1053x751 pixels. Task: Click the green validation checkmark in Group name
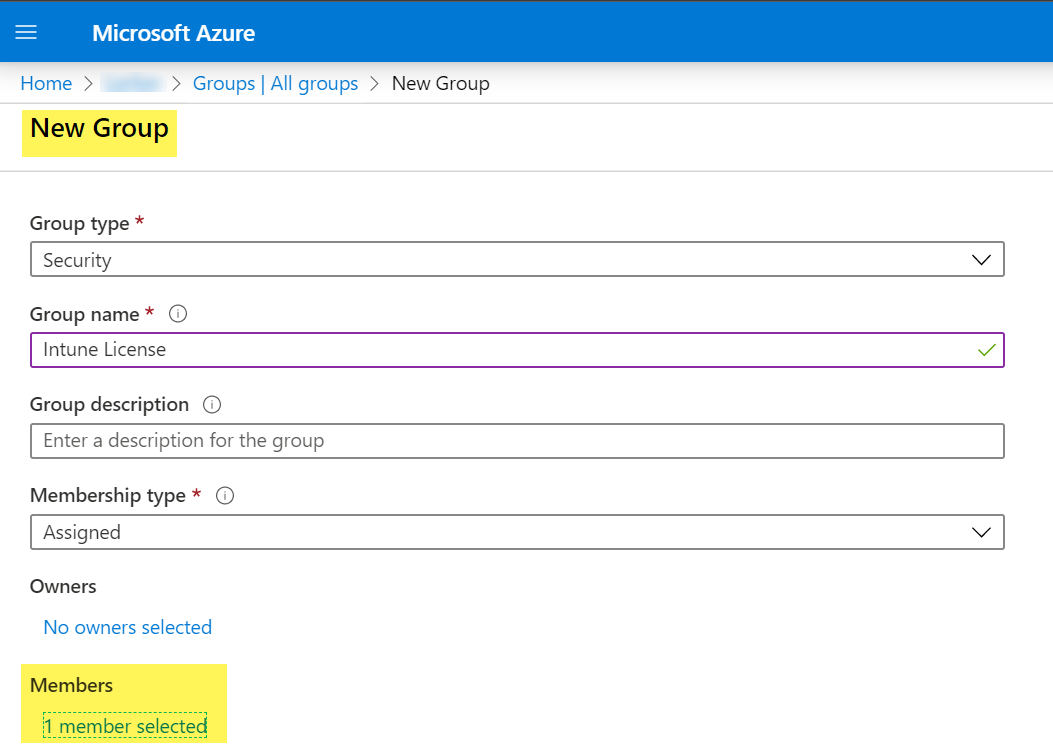986,350
